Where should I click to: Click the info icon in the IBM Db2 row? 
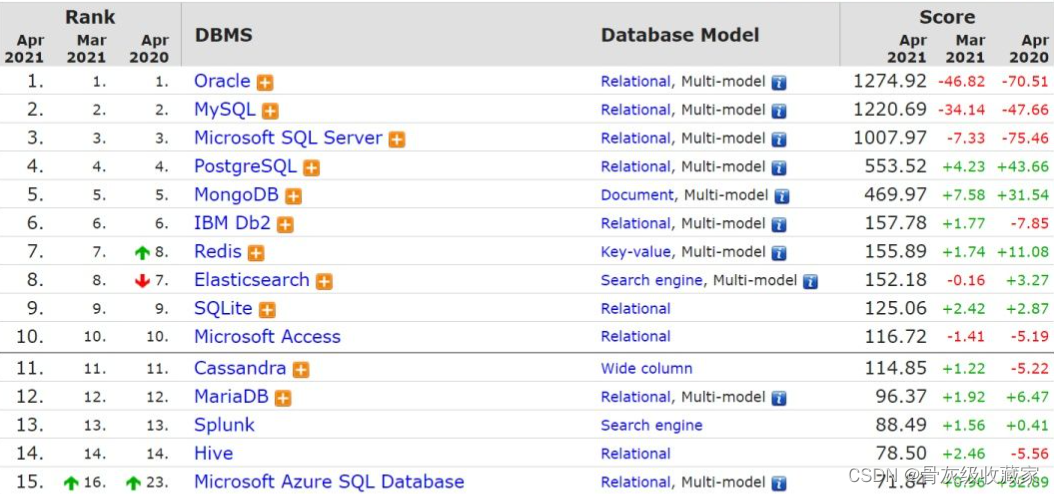(x=779, y=224)
